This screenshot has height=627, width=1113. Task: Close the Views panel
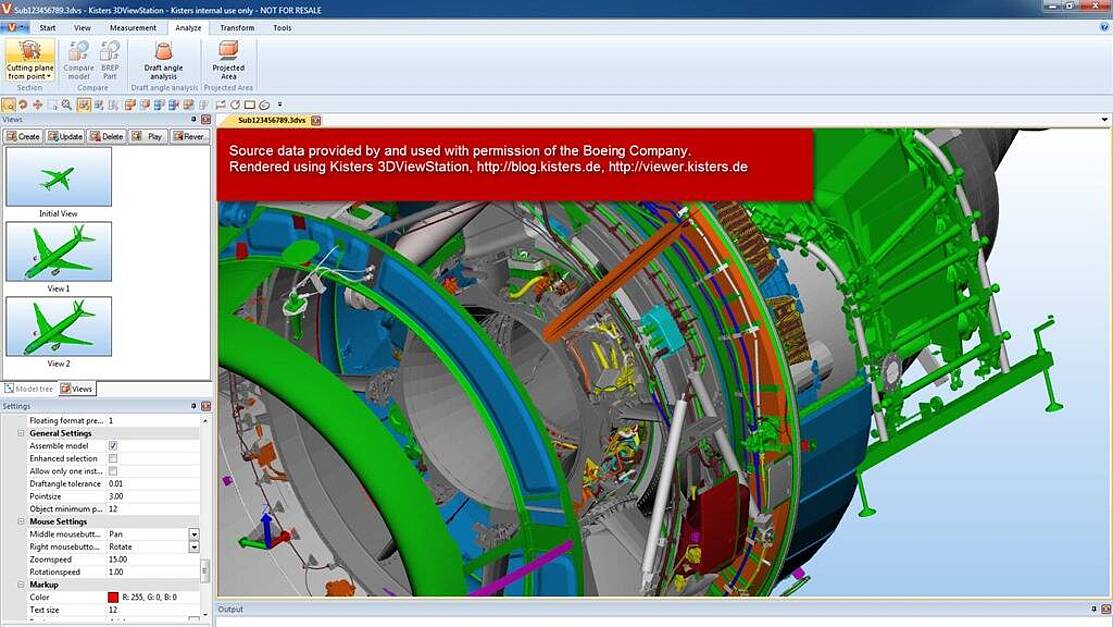click(x=206, y=119)
